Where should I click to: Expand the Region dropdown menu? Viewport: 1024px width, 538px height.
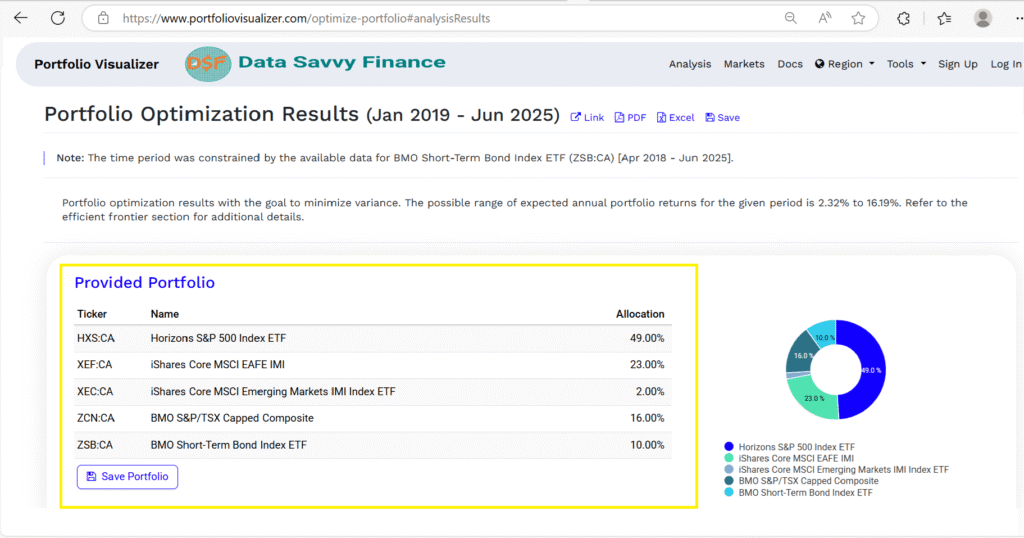(x=845, y=64)
